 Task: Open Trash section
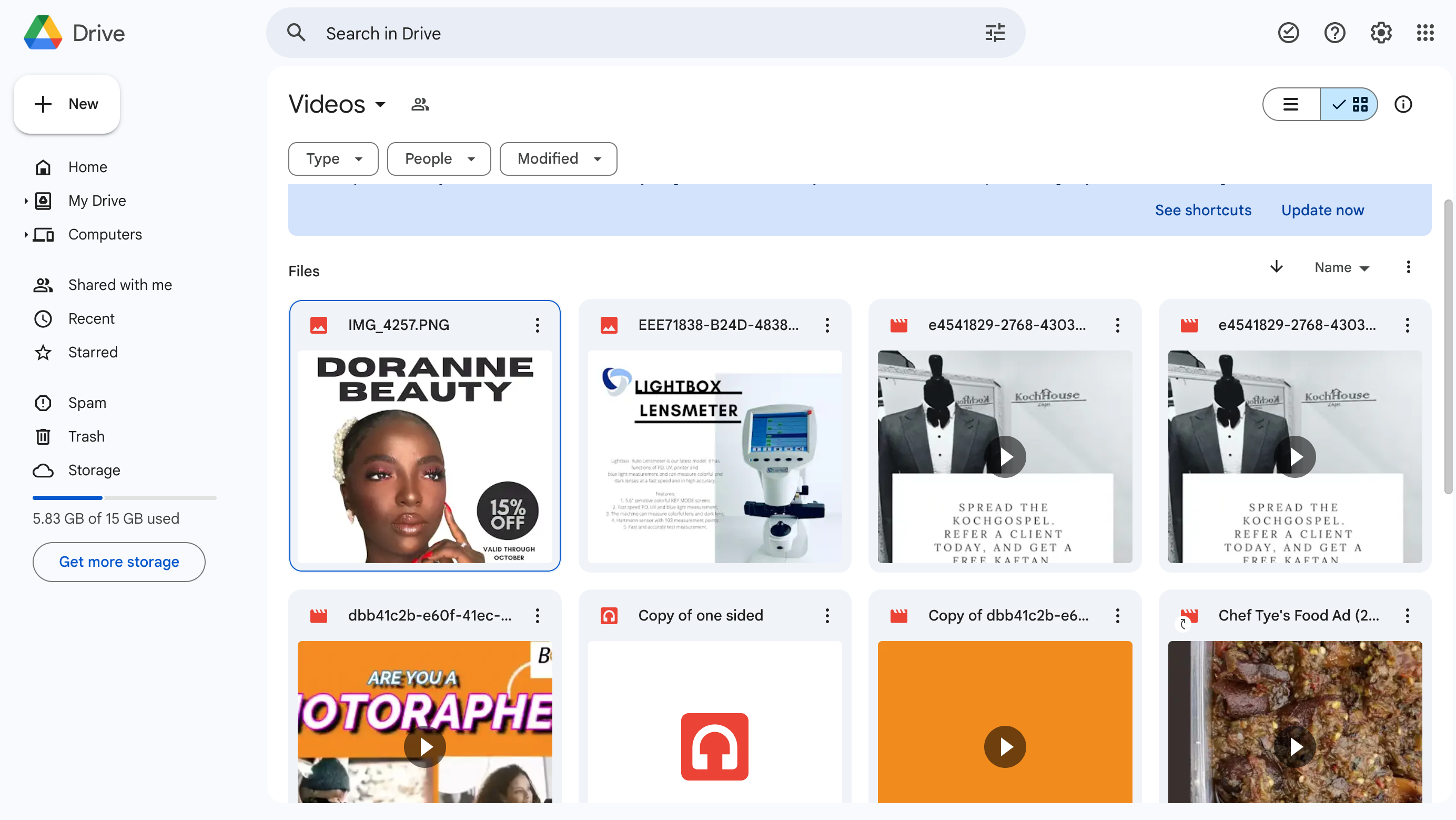tap(86, 437)
